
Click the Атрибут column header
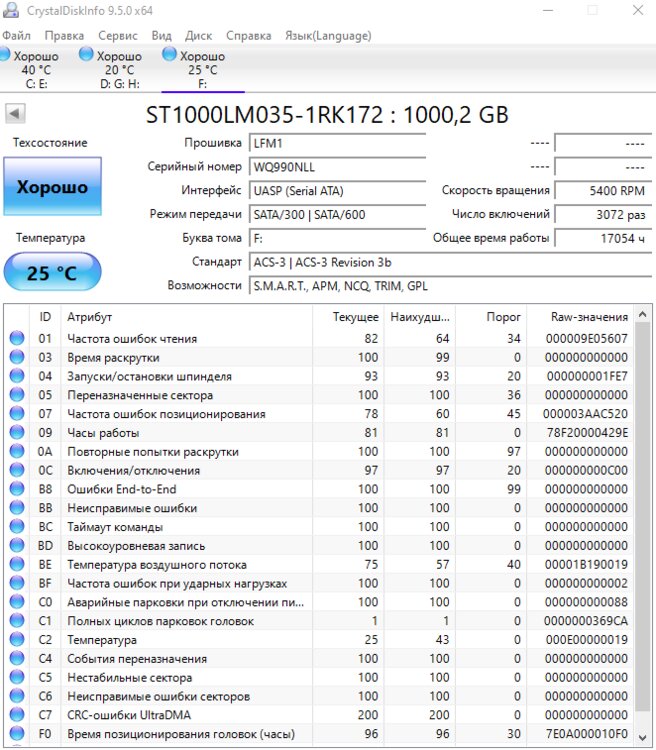point(190,317)
